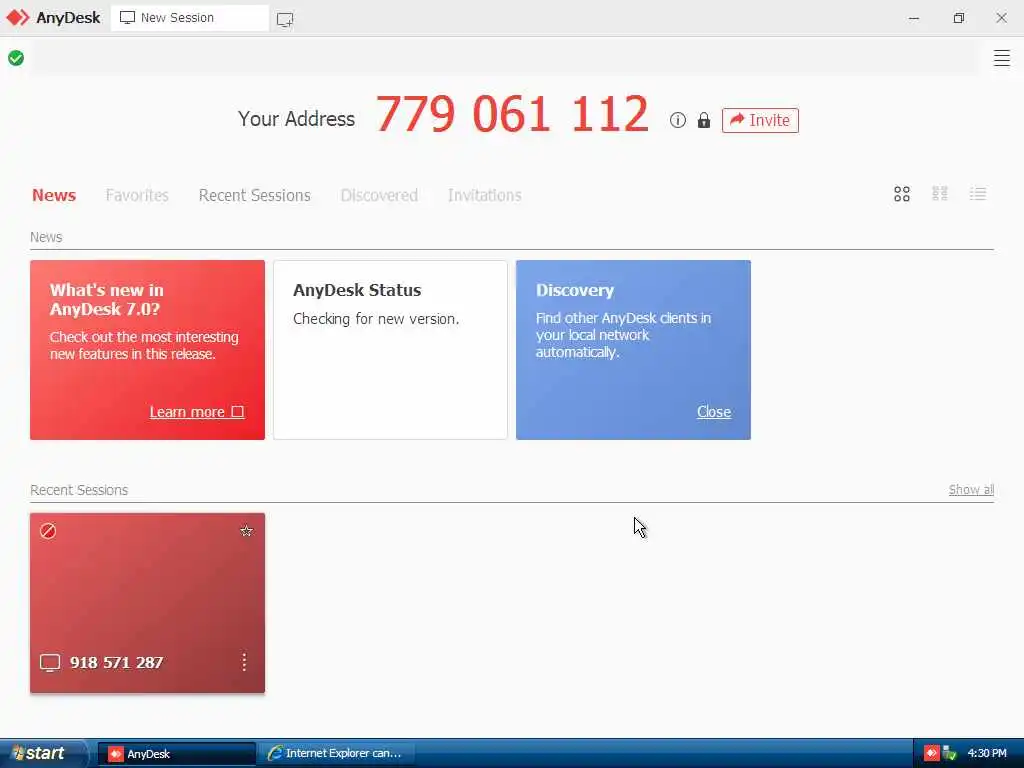Click the monitor icon beside 918 571 287
1024x768 pixels.
pos(50,663)
